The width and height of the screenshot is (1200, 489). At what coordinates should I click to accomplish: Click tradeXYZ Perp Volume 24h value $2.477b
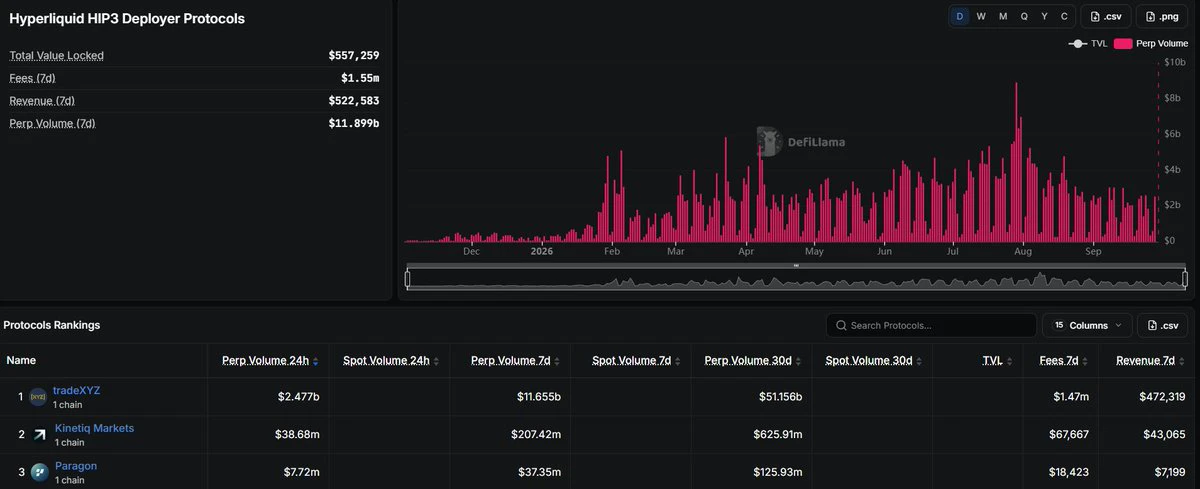coord(300,397)
